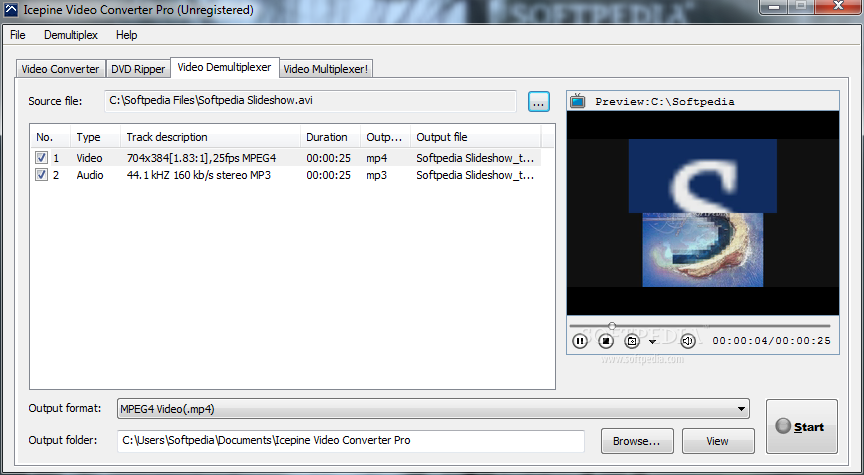Image resolution: width=864 pixels, height=475 pixels.
Task: Click the Output folder path field
Action: (350, 441)
